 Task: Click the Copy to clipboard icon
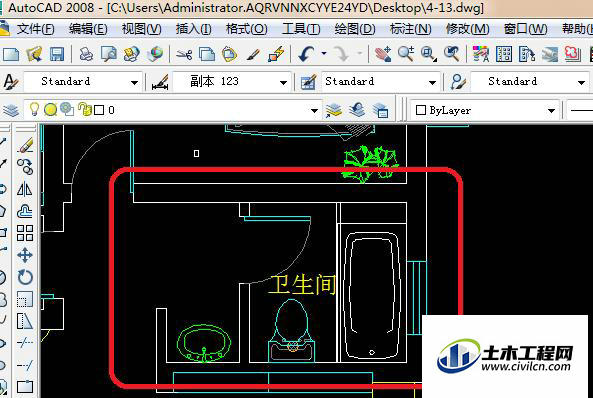tap(206, 54)
